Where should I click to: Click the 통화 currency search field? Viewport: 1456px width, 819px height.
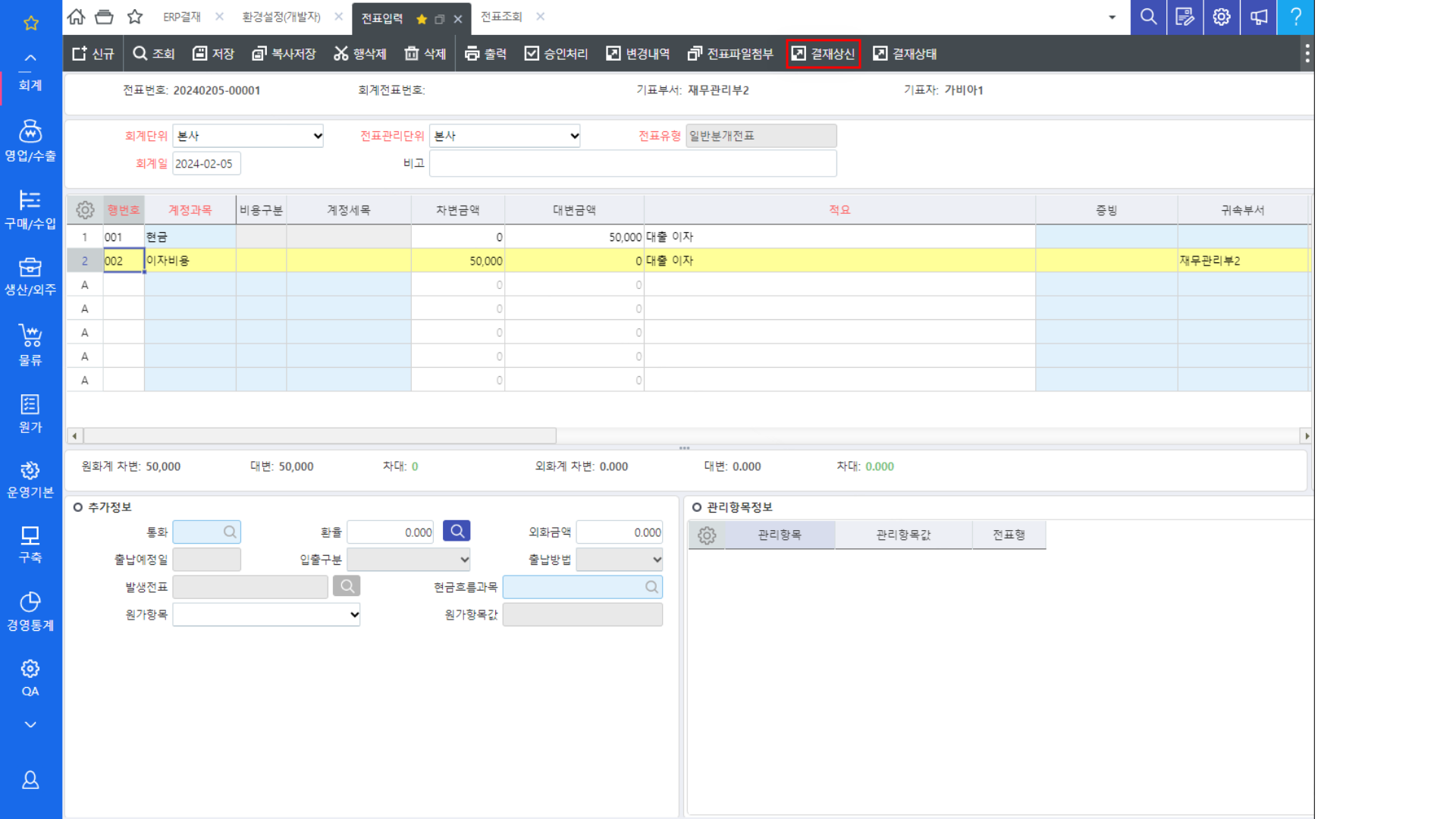[x=206, y=532]
